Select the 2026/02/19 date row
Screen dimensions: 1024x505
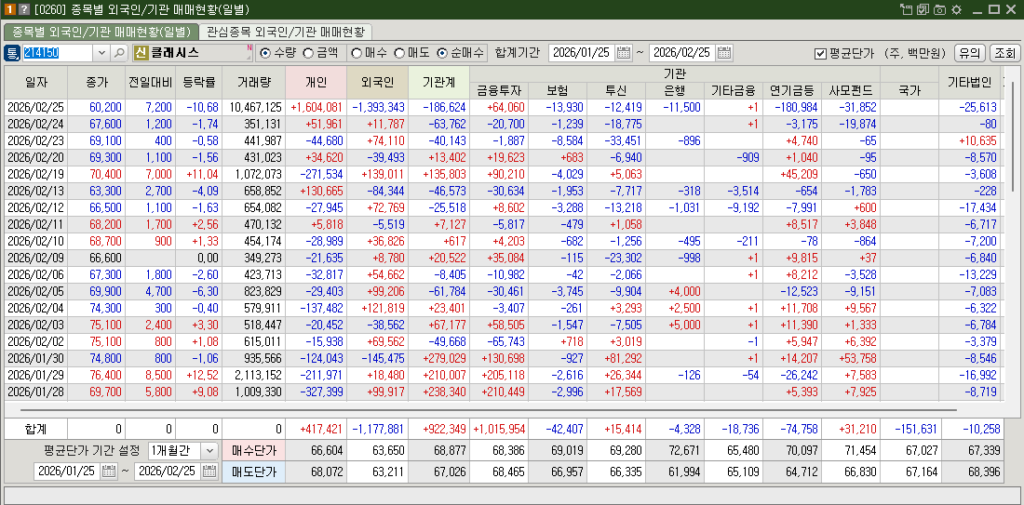tap(503, 174)
